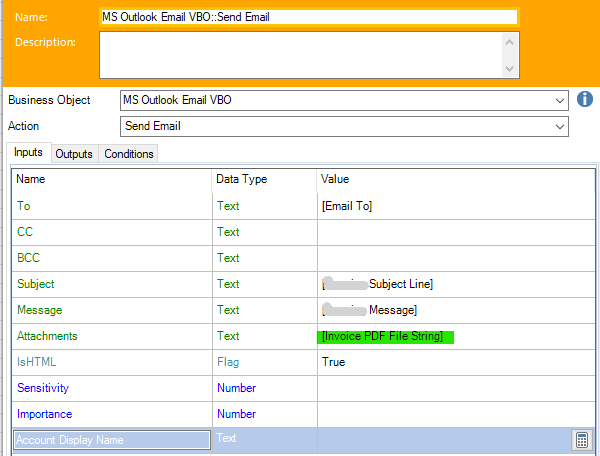Click inside the Description text box

coord(300,55)
